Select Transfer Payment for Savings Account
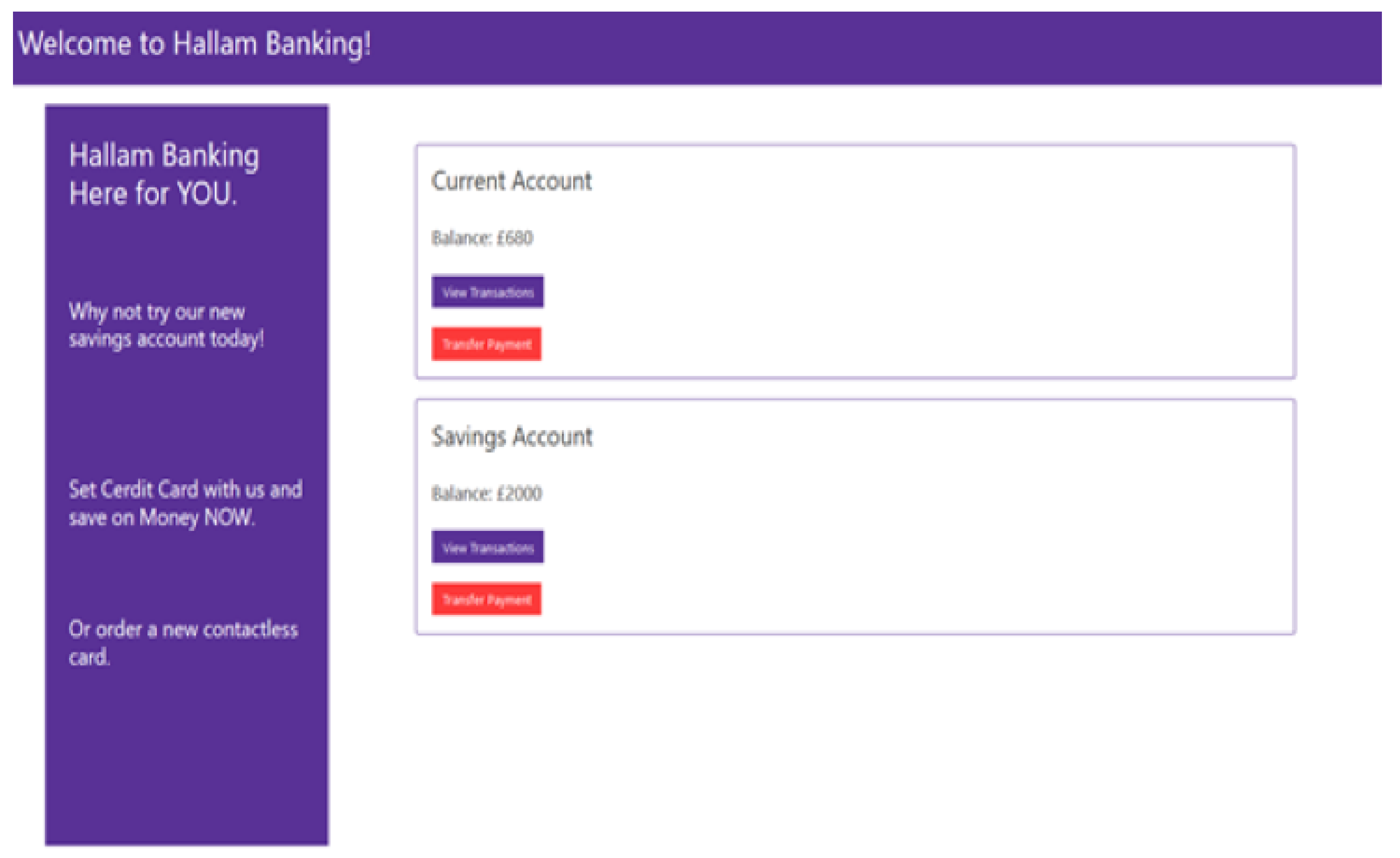The width and height of the screenshot is (1400, 858). coord(486,599)
